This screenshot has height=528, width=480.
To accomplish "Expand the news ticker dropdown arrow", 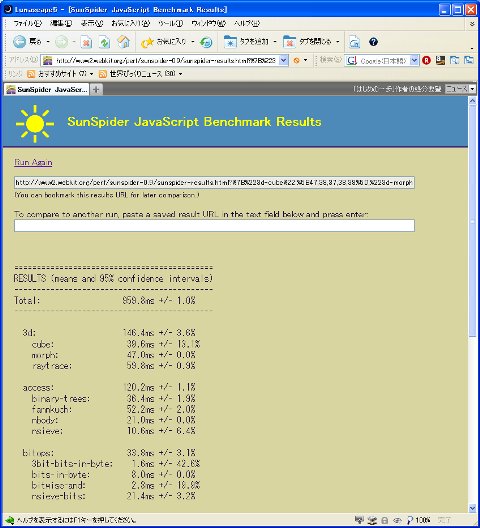I will click(472, 89).
